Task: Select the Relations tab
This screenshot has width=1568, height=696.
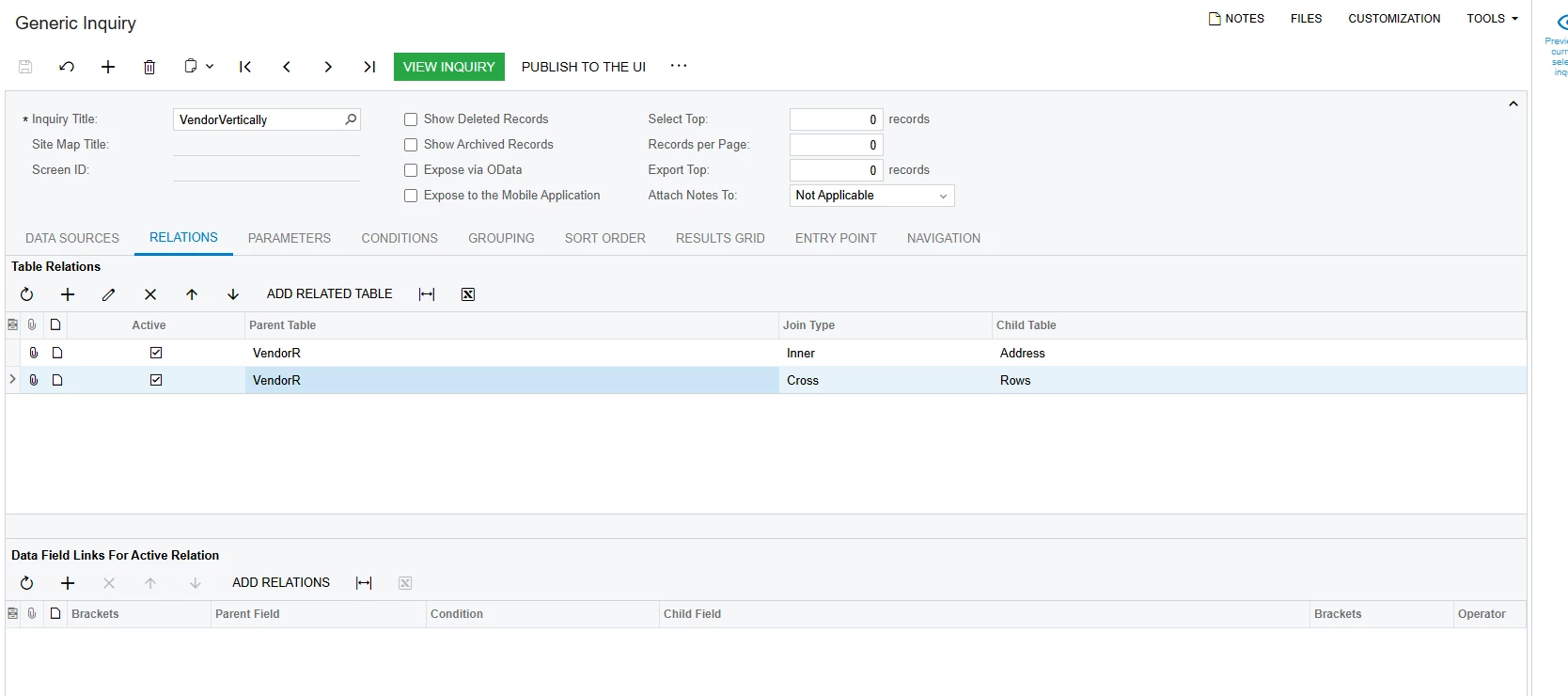Action: coord(183,238)
